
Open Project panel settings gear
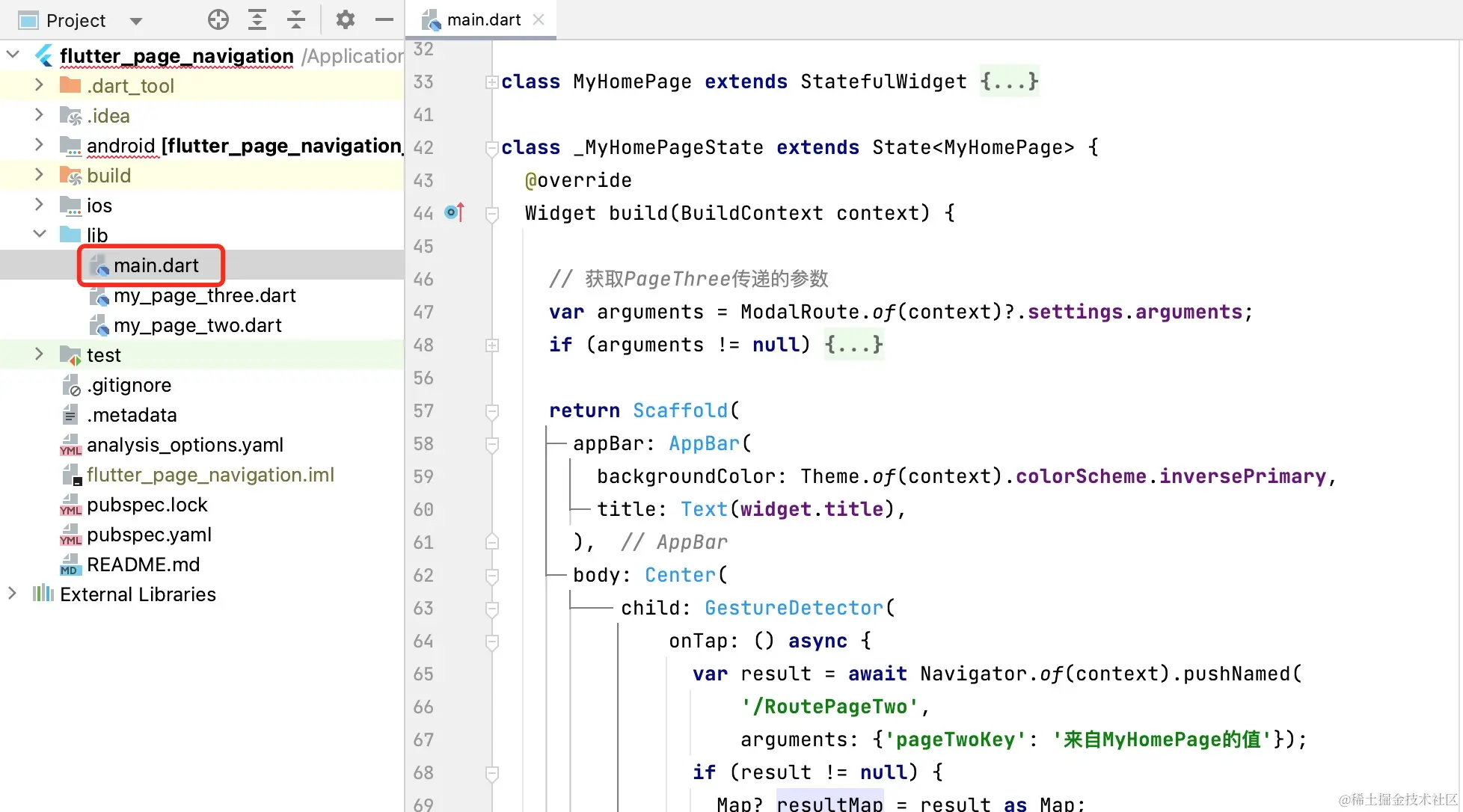pos(345,20)
